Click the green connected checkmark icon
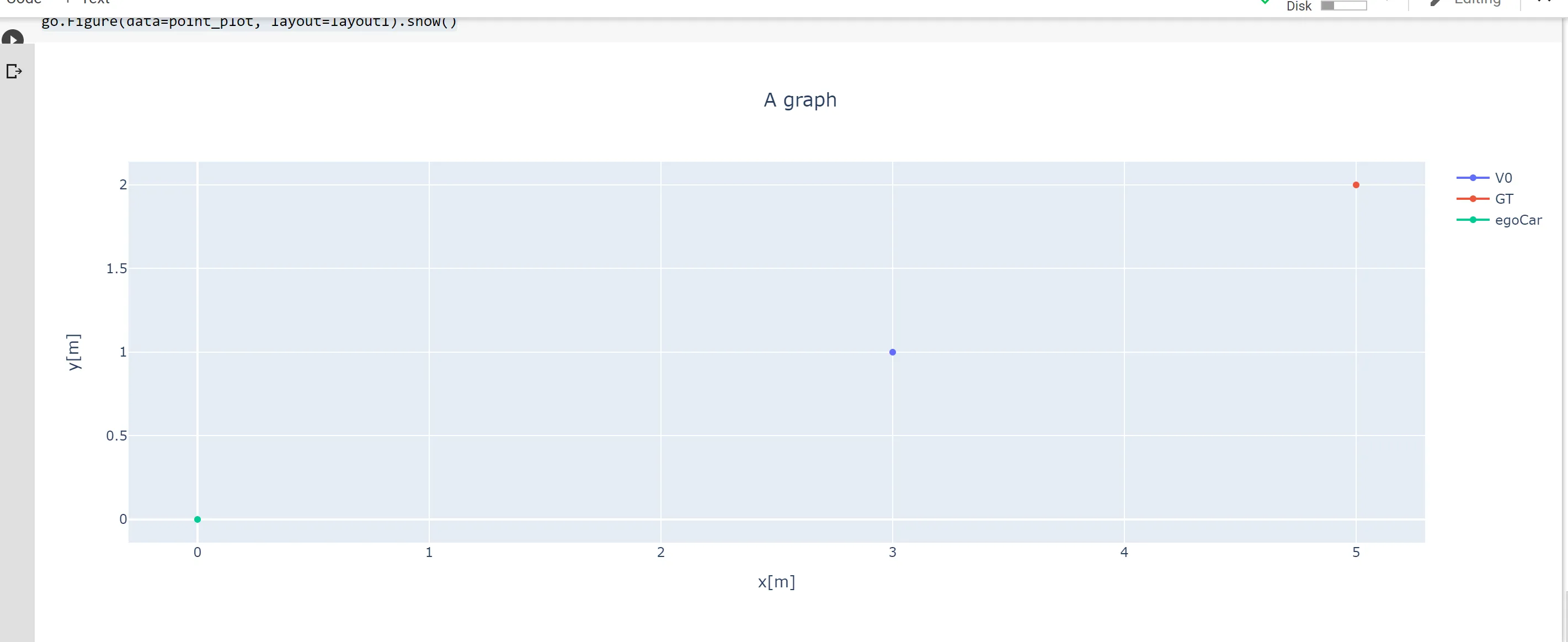This screenshot has width=1568, height=642. coord(1265,2)
